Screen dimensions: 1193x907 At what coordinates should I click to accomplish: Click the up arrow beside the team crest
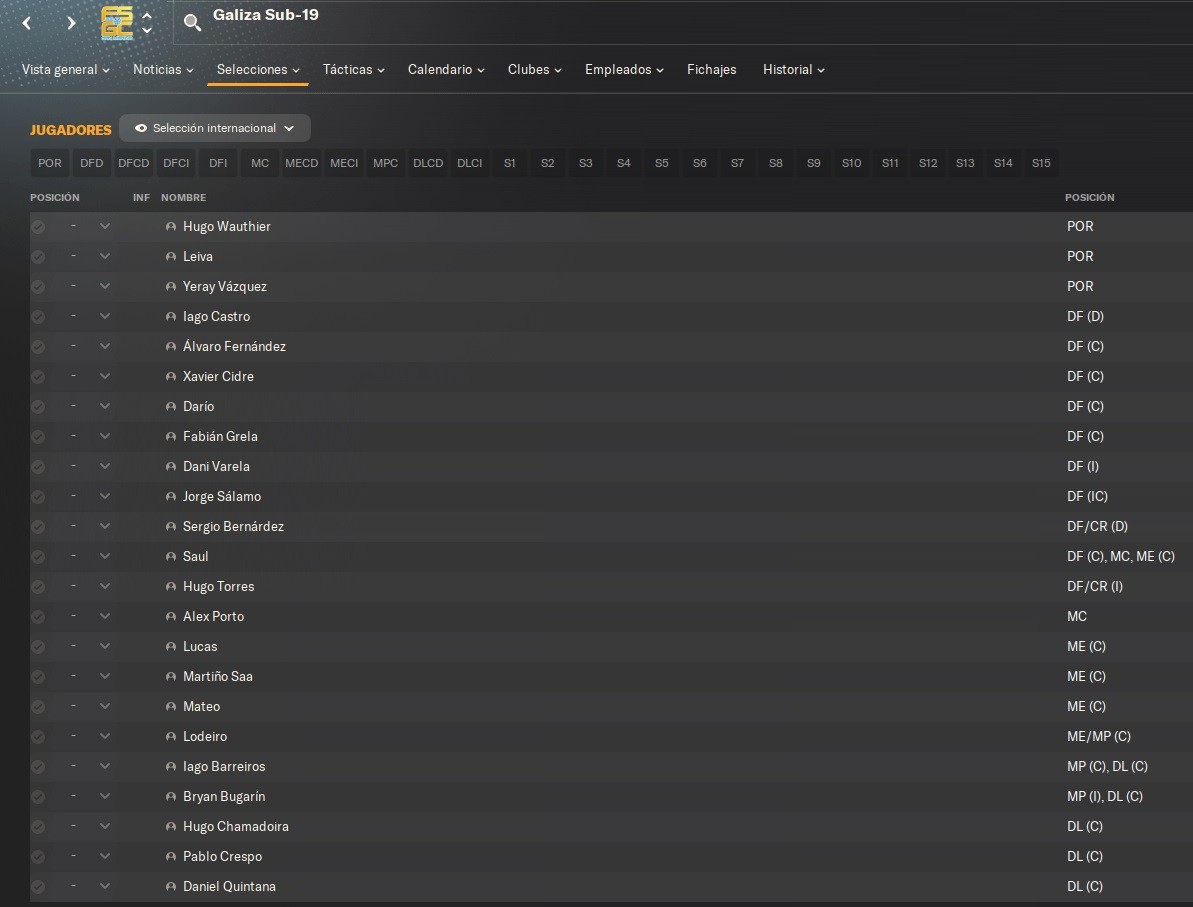pyautogui.click(x=147, y=15)
